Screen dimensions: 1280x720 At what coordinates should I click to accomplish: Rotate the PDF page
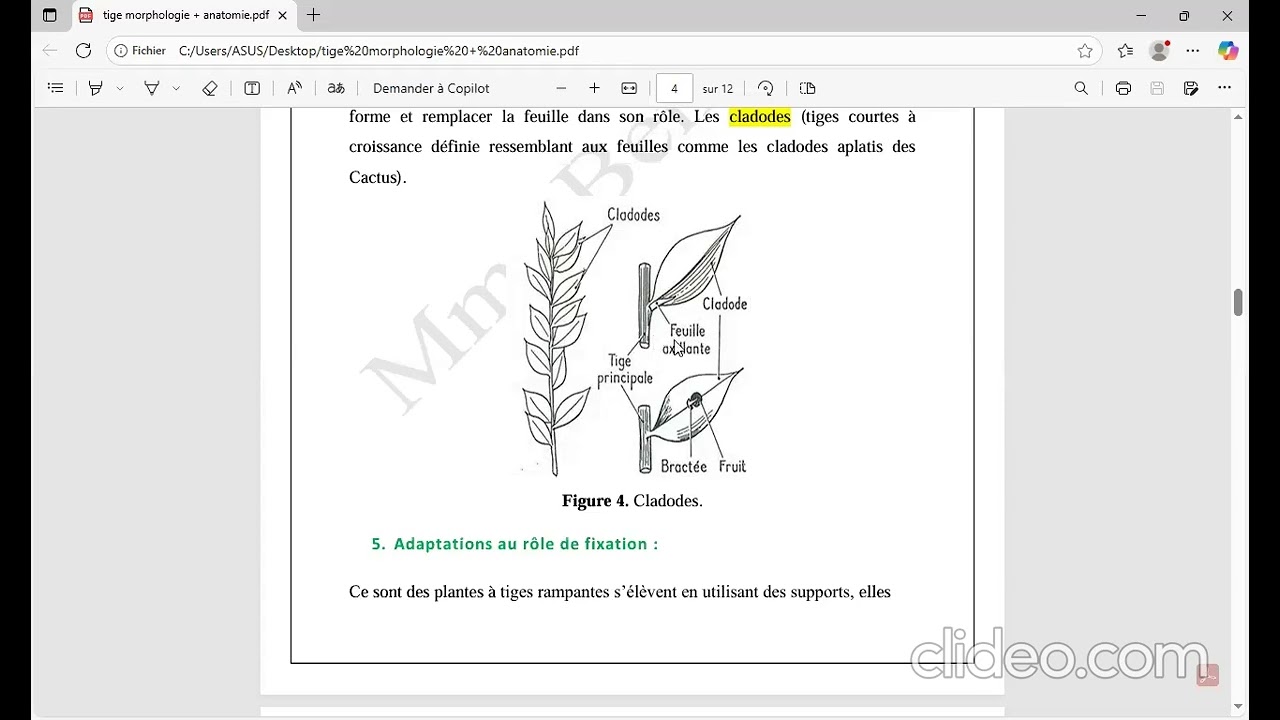tap(766, 88)
